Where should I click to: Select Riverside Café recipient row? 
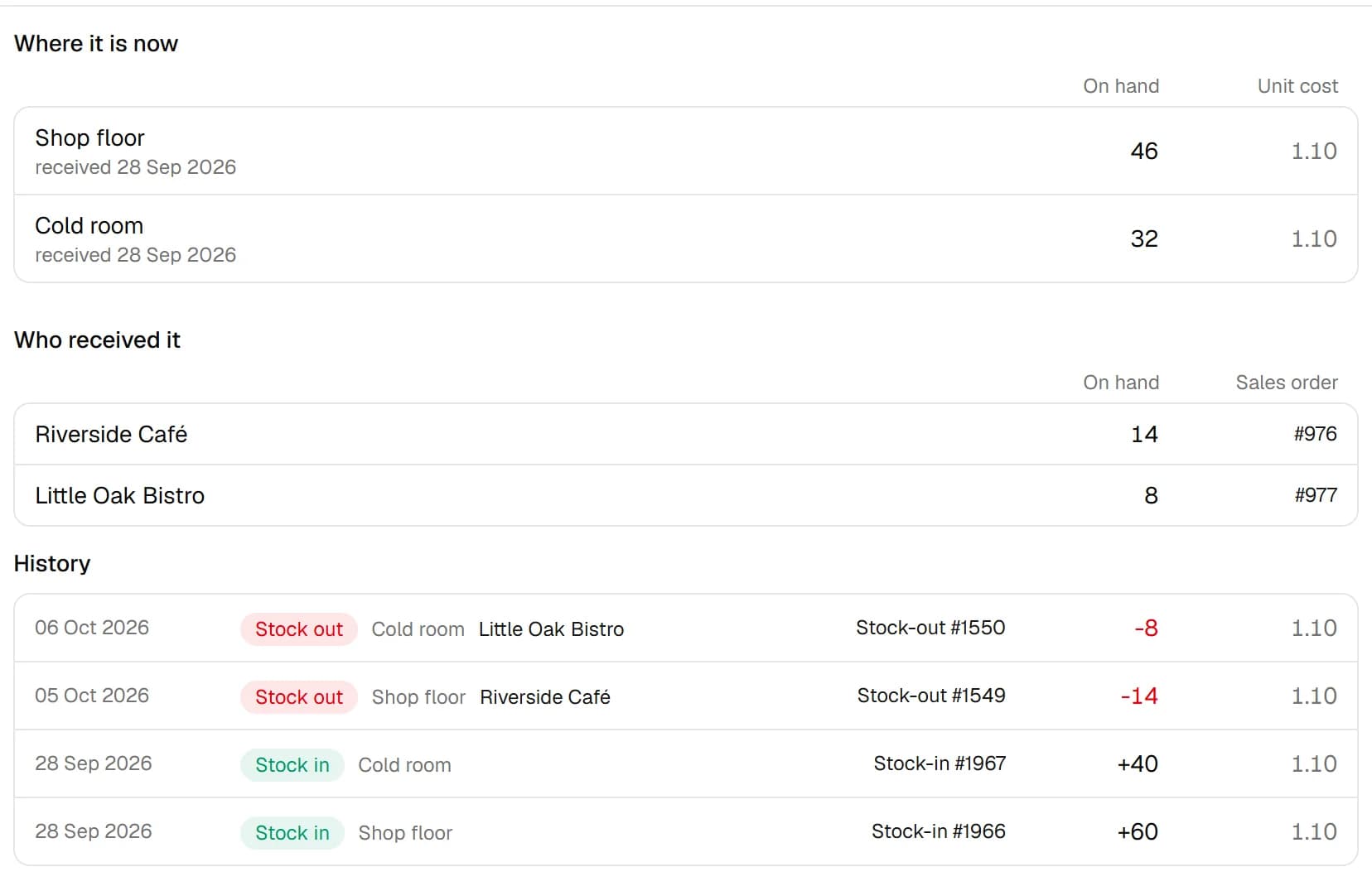click(686, 434)
